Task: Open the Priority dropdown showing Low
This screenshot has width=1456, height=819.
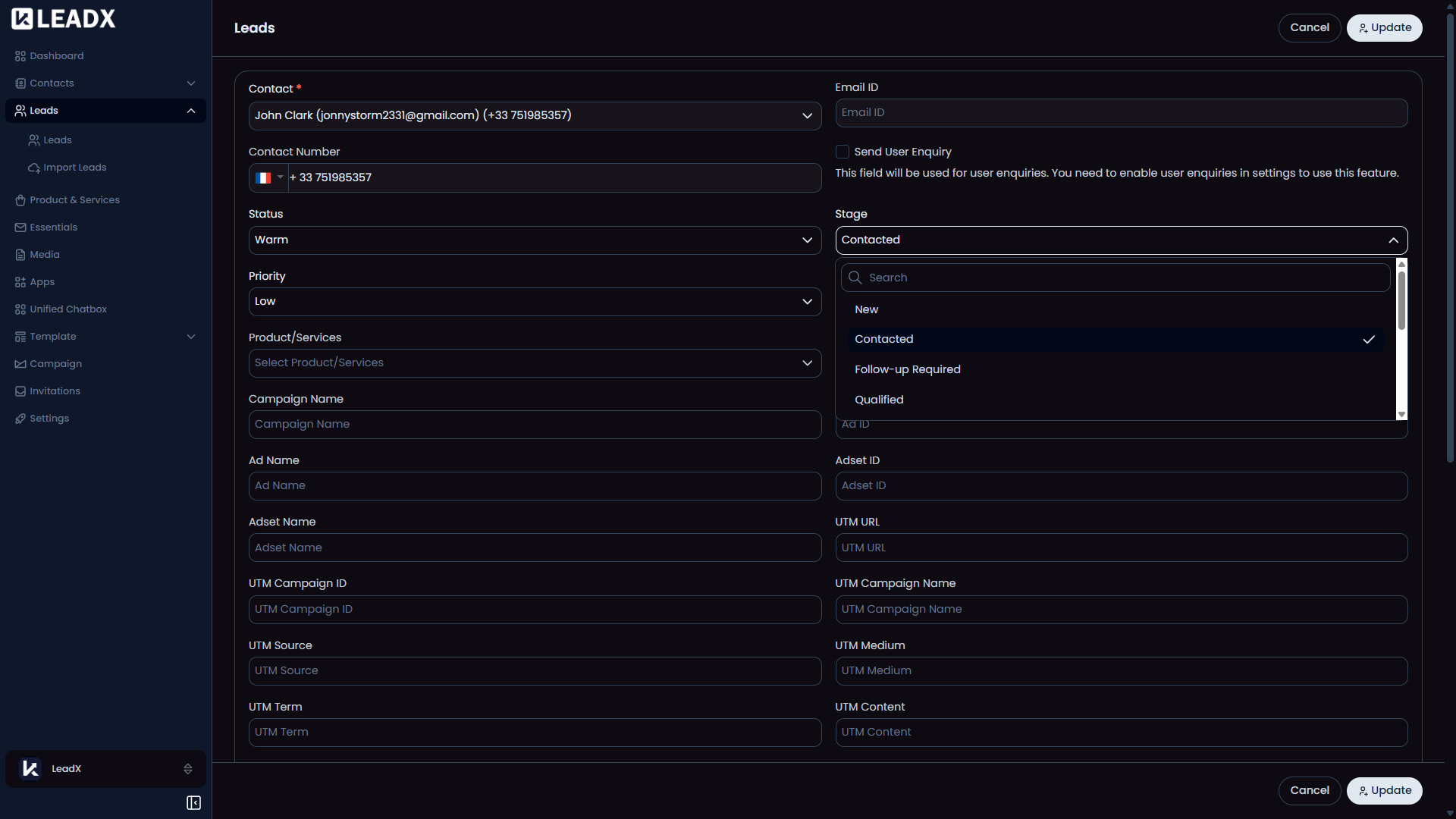Action: tap(535, 302)
